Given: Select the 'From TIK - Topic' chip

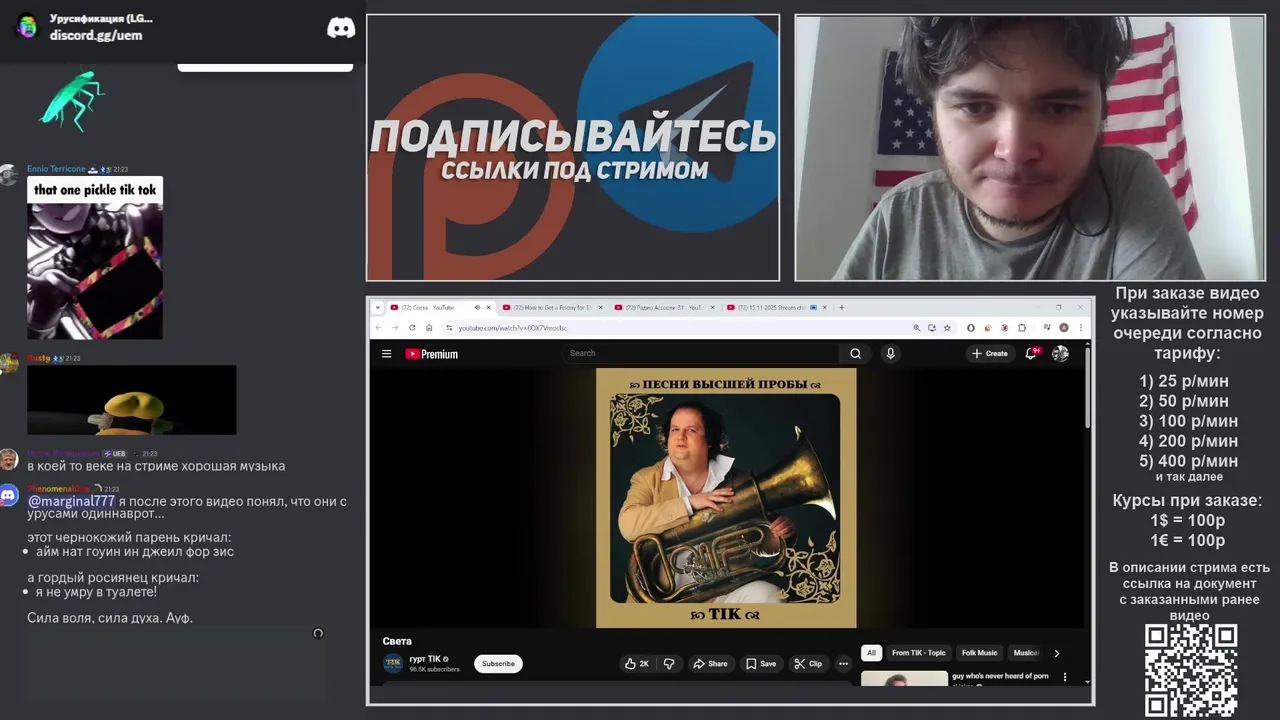Looking at the screenshot, I should (x=918, y=653).
